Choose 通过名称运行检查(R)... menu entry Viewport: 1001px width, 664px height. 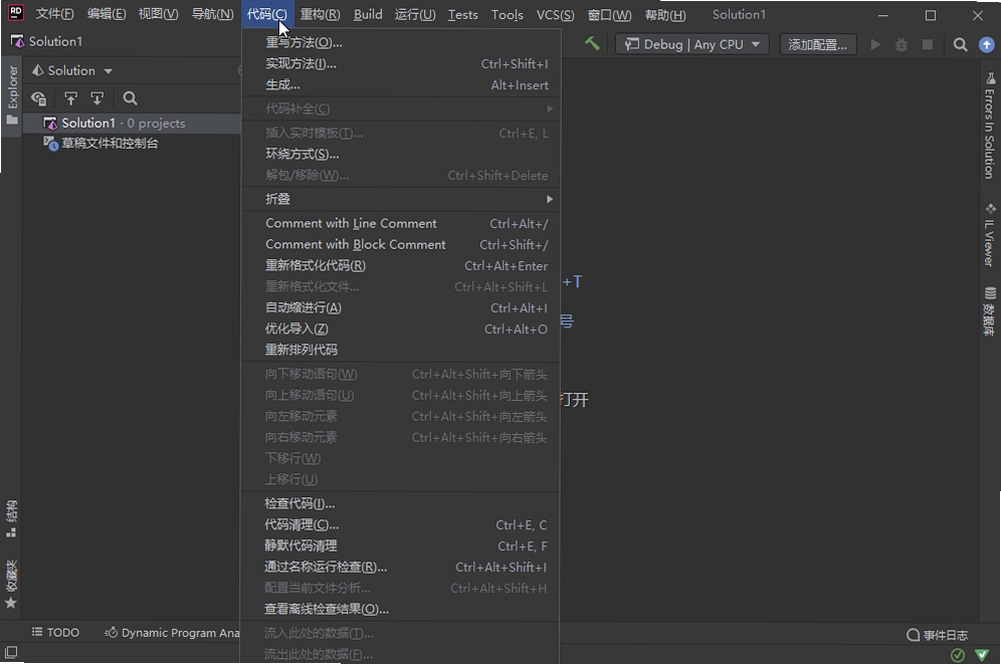pos(401,567)
